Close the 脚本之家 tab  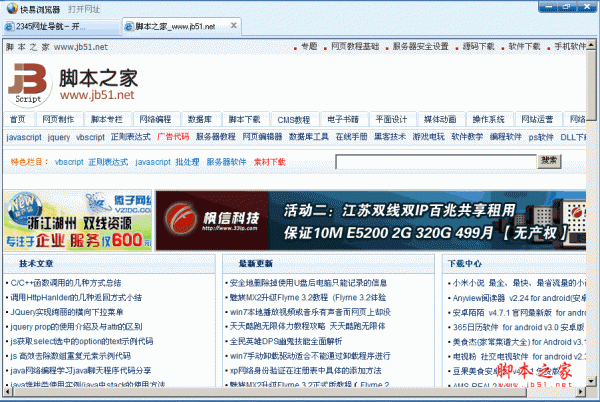point(234,26)
